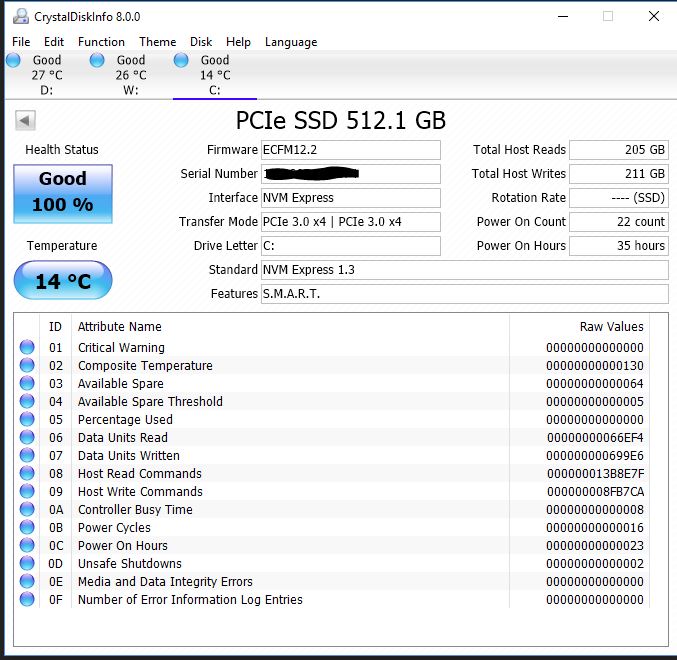This screenshot has height=660, width=677.
Task: Click status orb beside Percentage Used
Action: [27, 420]
